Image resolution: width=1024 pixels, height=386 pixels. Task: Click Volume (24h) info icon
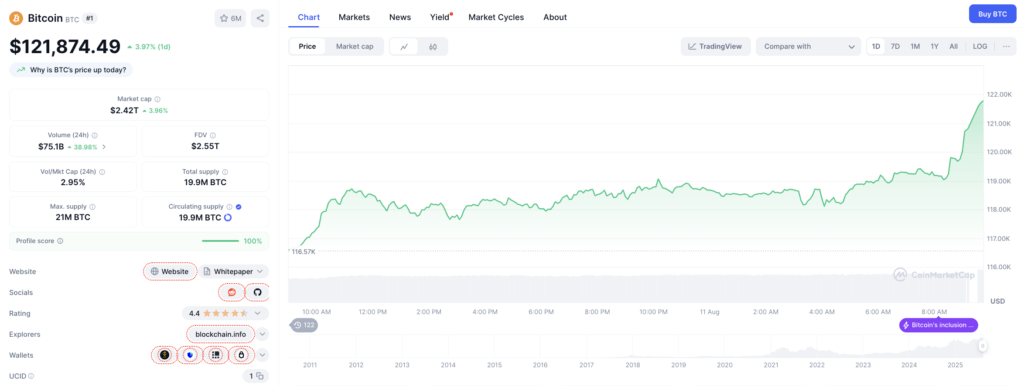coord(95,135)
